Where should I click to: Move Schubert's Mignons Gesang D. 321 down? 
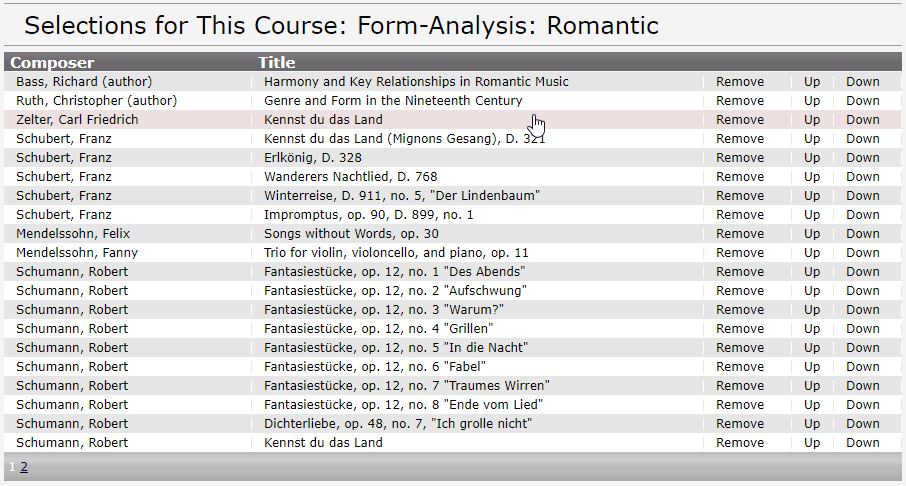(863, 139)
